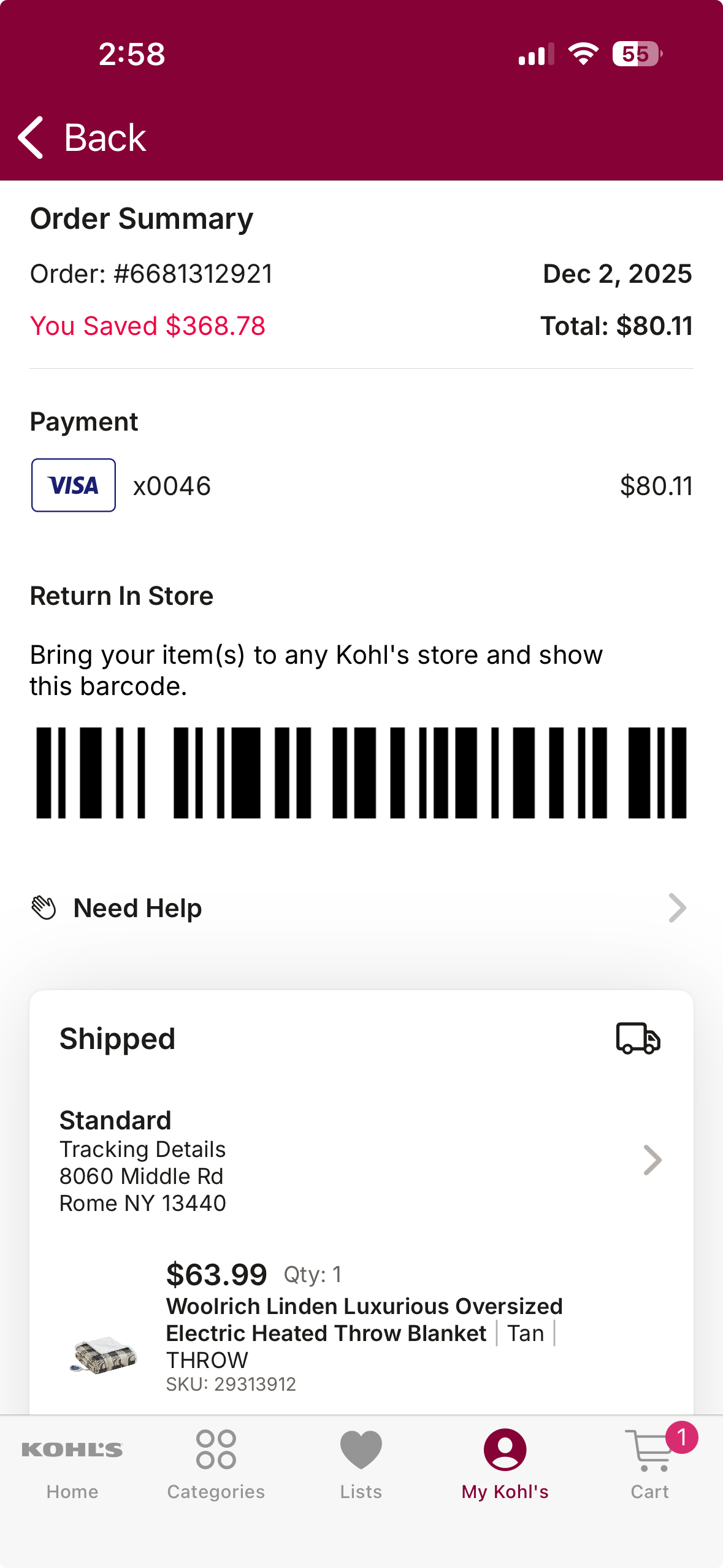
Task: Tap the Visa card logo
Action: click(74, 485)
